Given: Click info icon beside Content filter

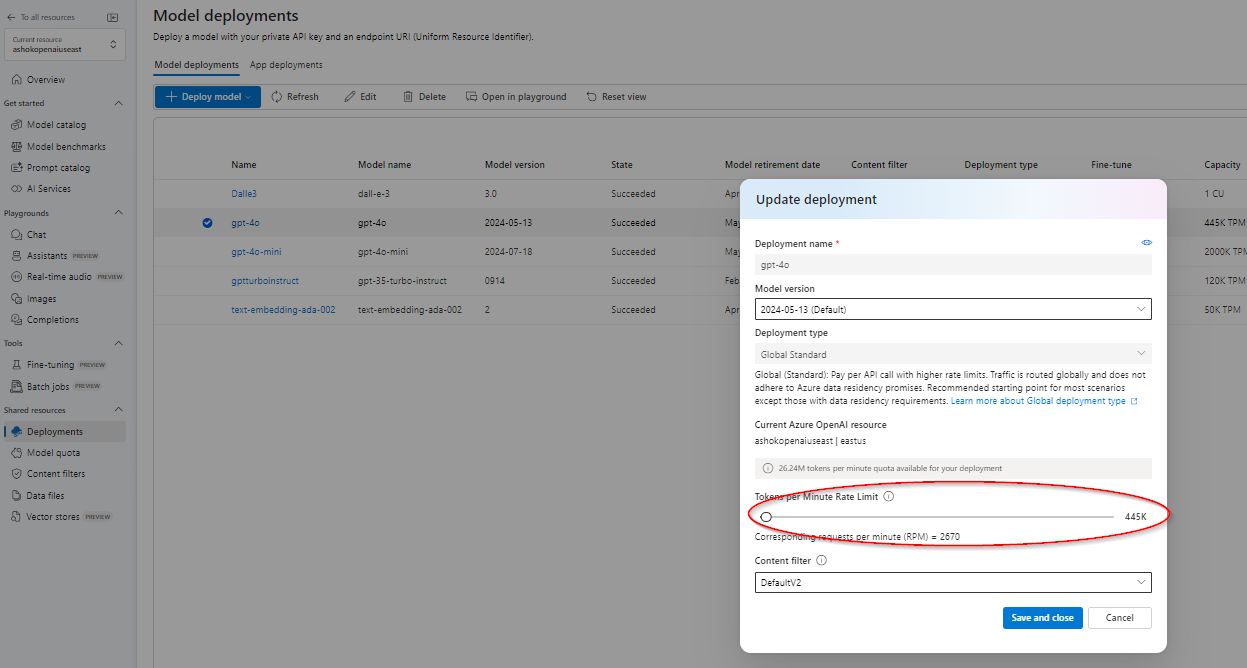Looking at the screenshot, I should (x=822, y=561).
